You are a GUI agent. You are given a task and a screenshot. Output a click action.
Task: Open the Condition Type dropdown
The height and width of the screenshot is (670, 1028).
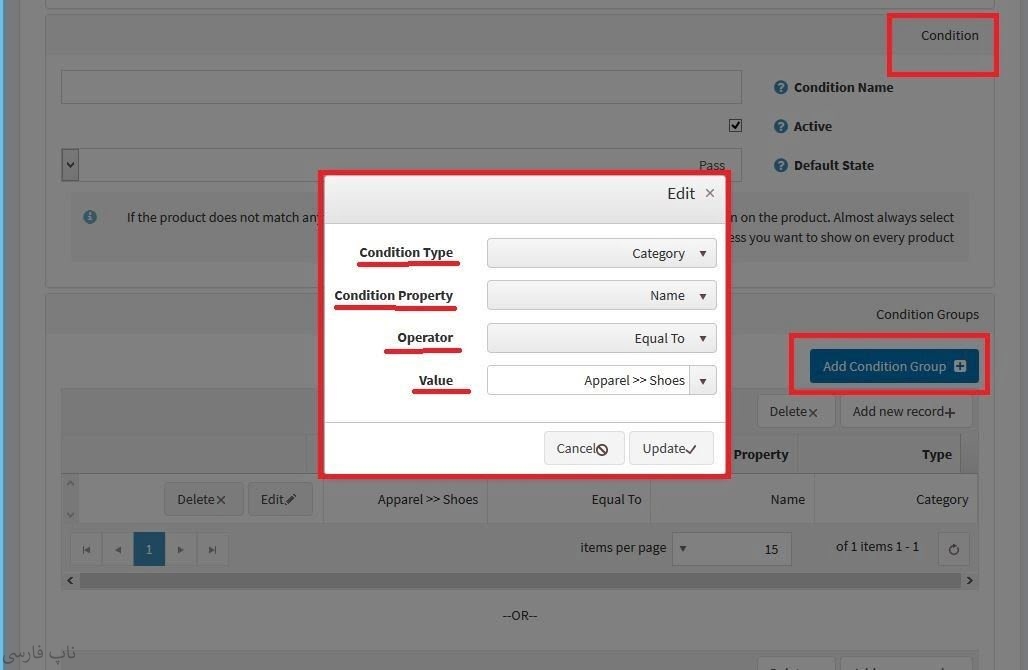[703, 254]
